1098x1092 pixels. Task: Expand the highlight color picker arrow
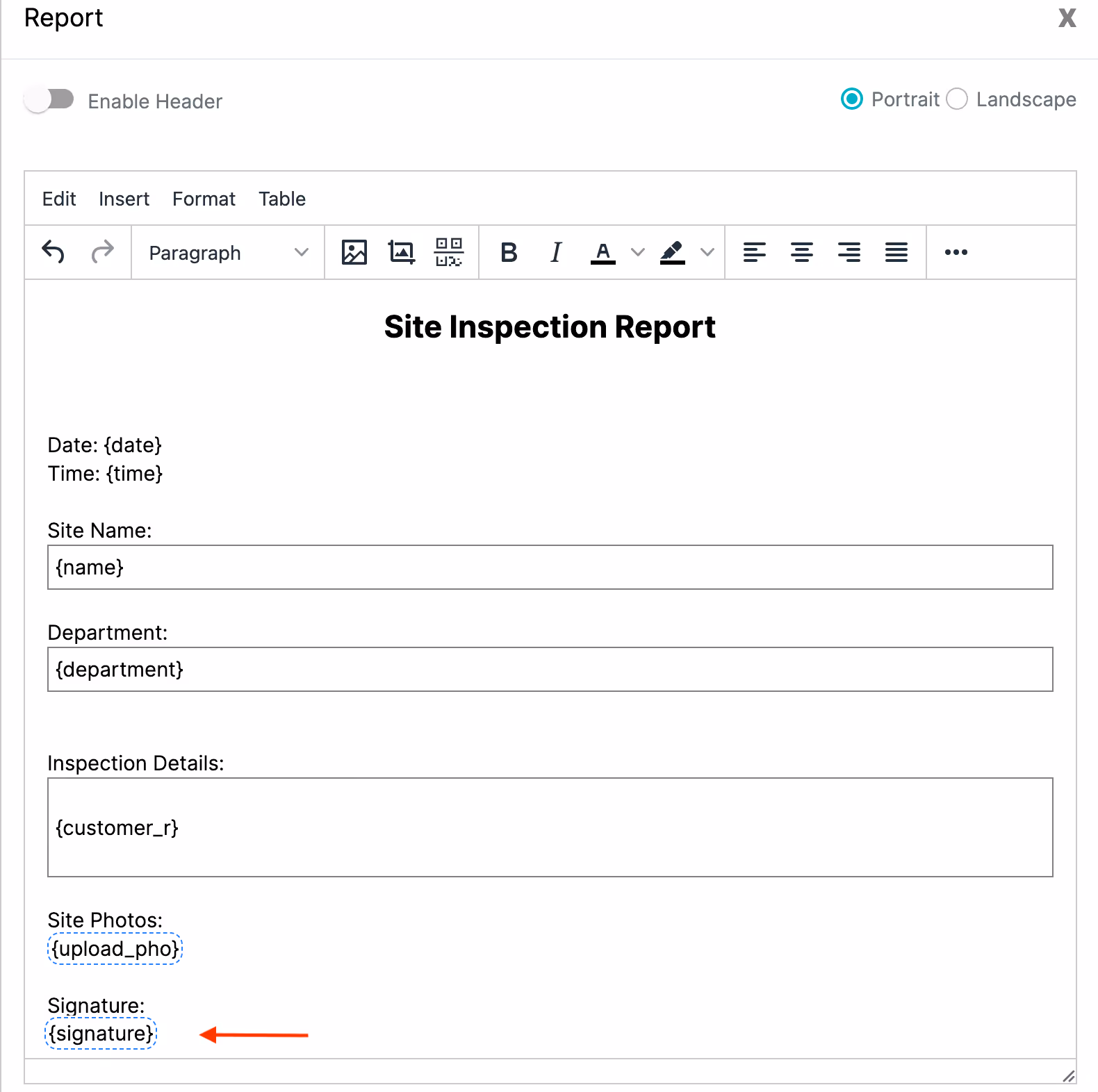coord(707,252)
